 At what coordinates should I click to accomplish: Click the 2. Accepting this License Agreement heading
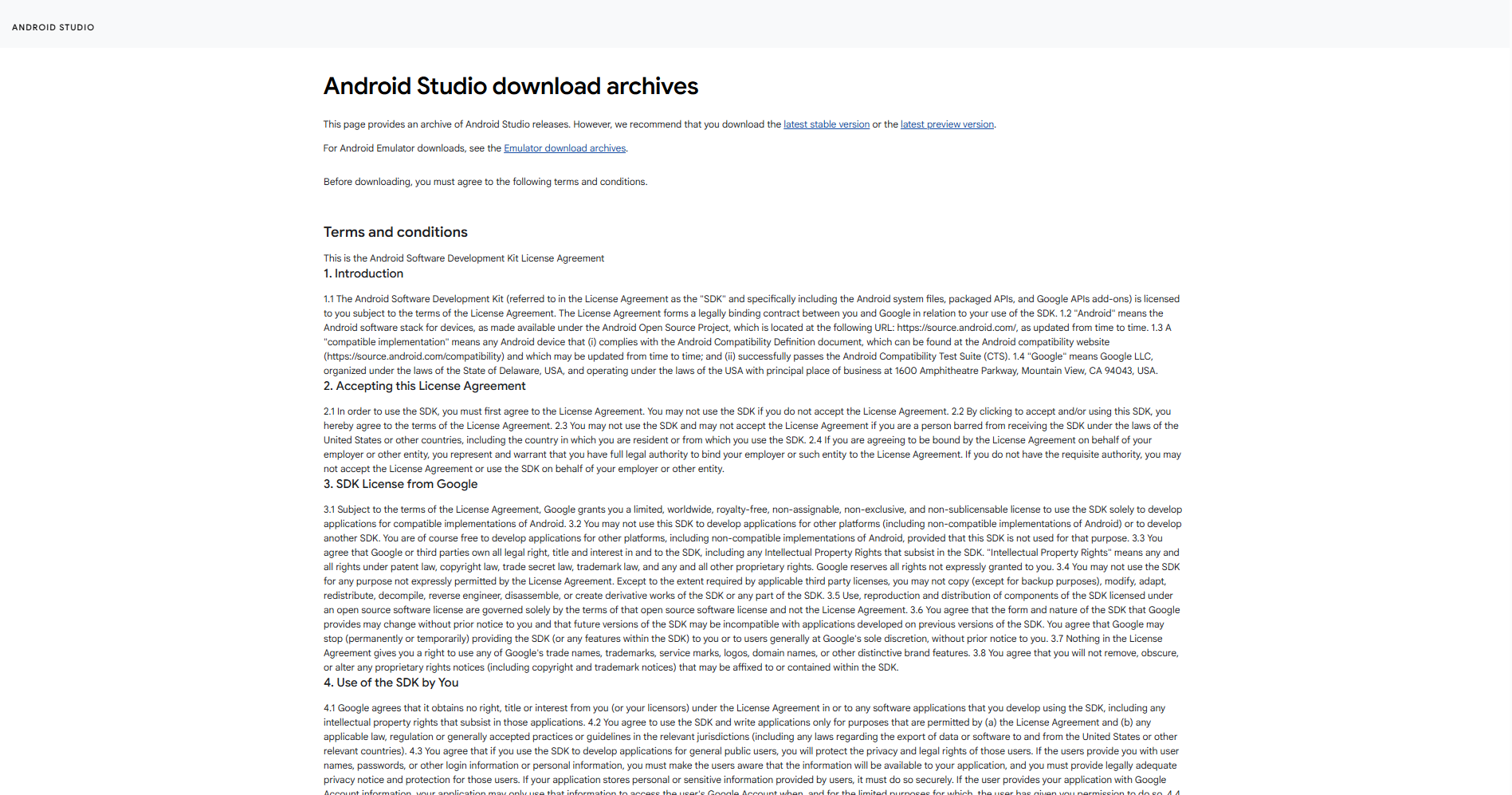click(x=425, y=386)
